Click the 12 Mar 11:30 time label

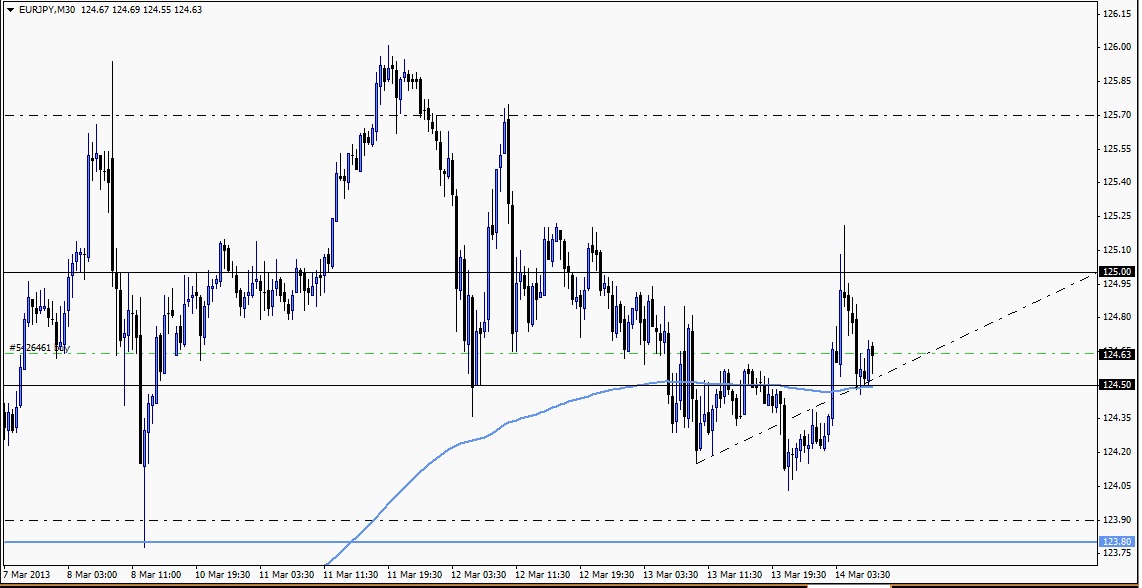tap(543, 575)
